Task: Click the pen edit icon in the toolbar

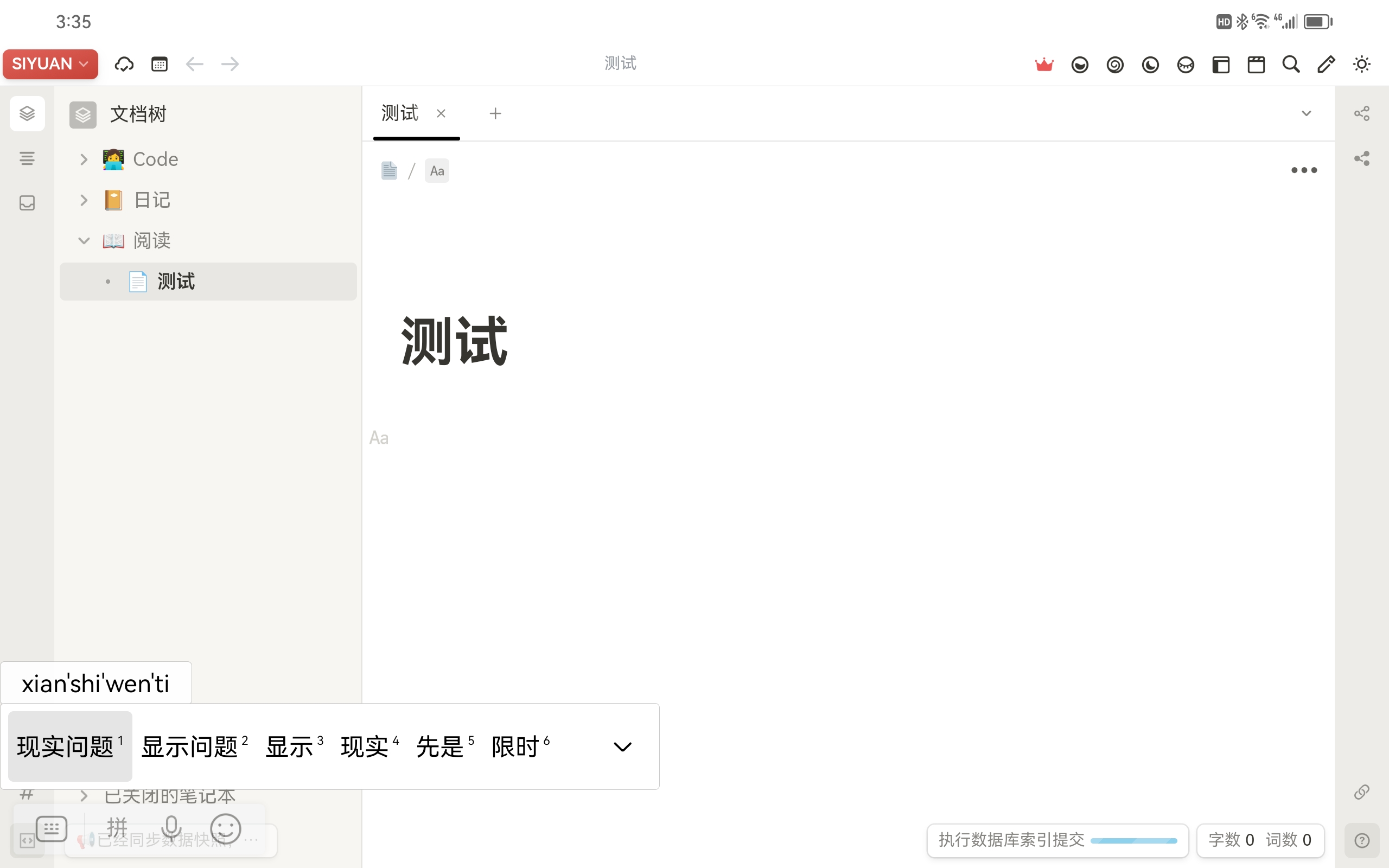Action: tap(1327, 63)
